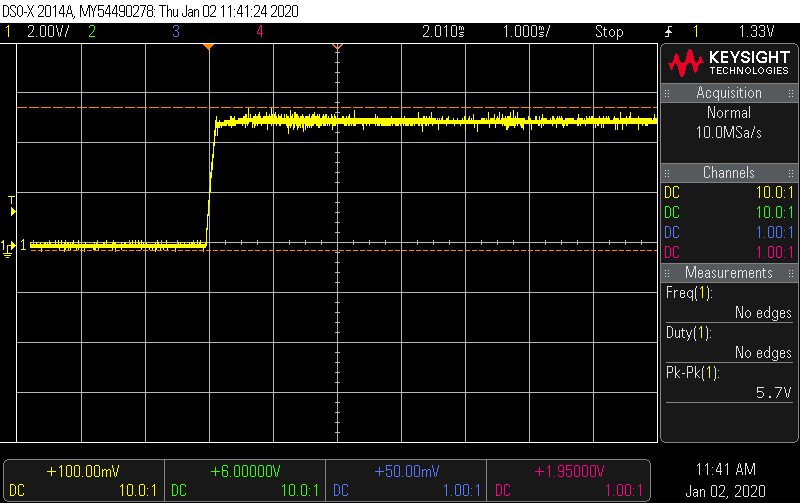Select the channel 4 label
The image size is (800, 503).
click(x=260, y=32)
